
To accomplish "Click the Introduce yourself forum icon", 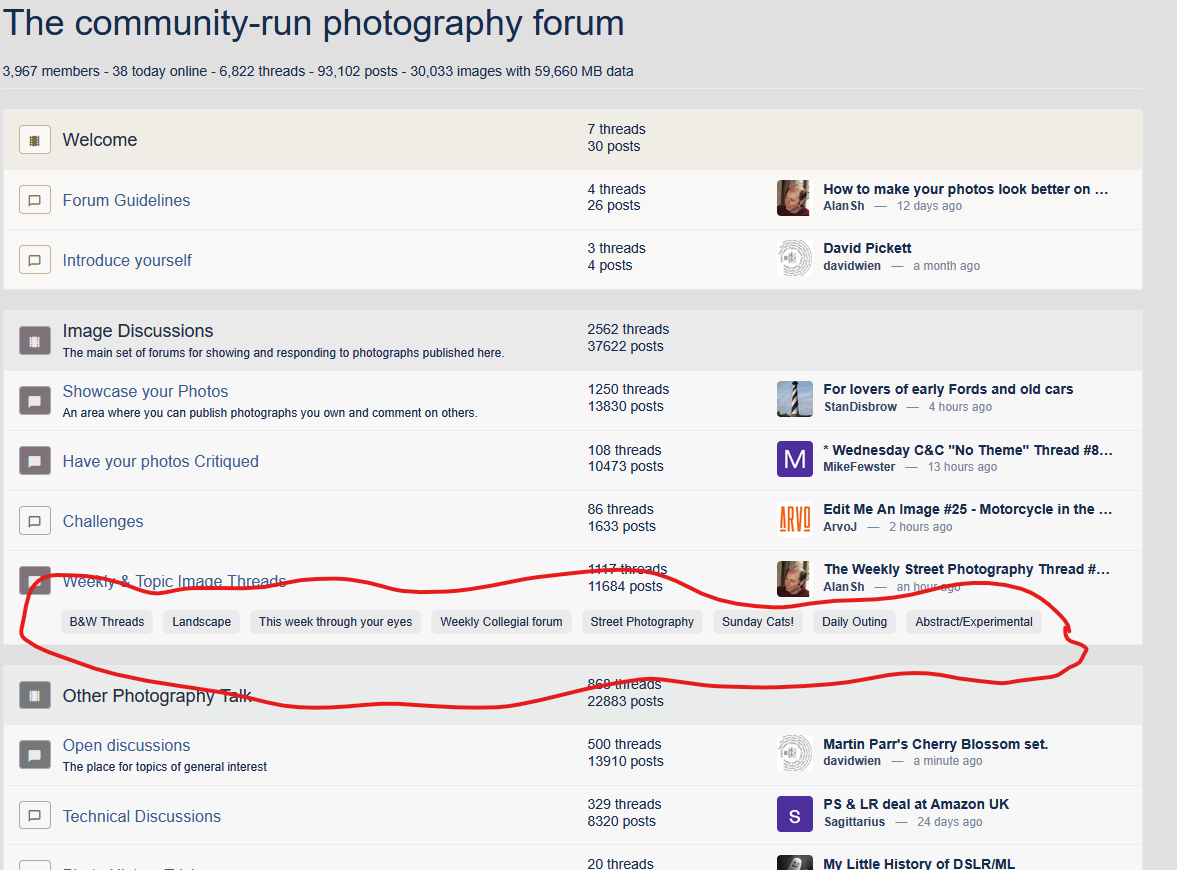I will click(x=34, y=260).
